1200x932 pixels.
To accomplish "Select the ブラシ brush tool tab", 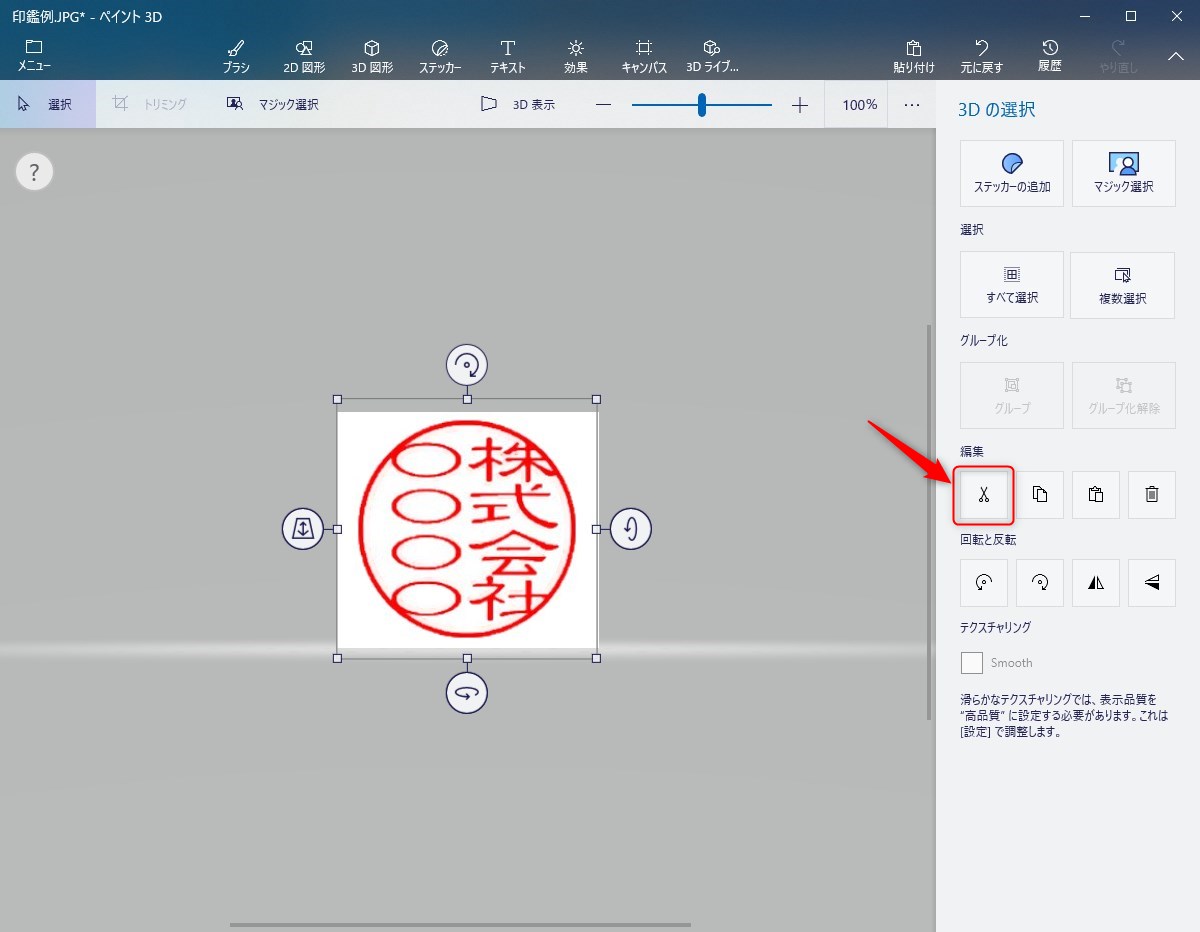I will point(236,57).
